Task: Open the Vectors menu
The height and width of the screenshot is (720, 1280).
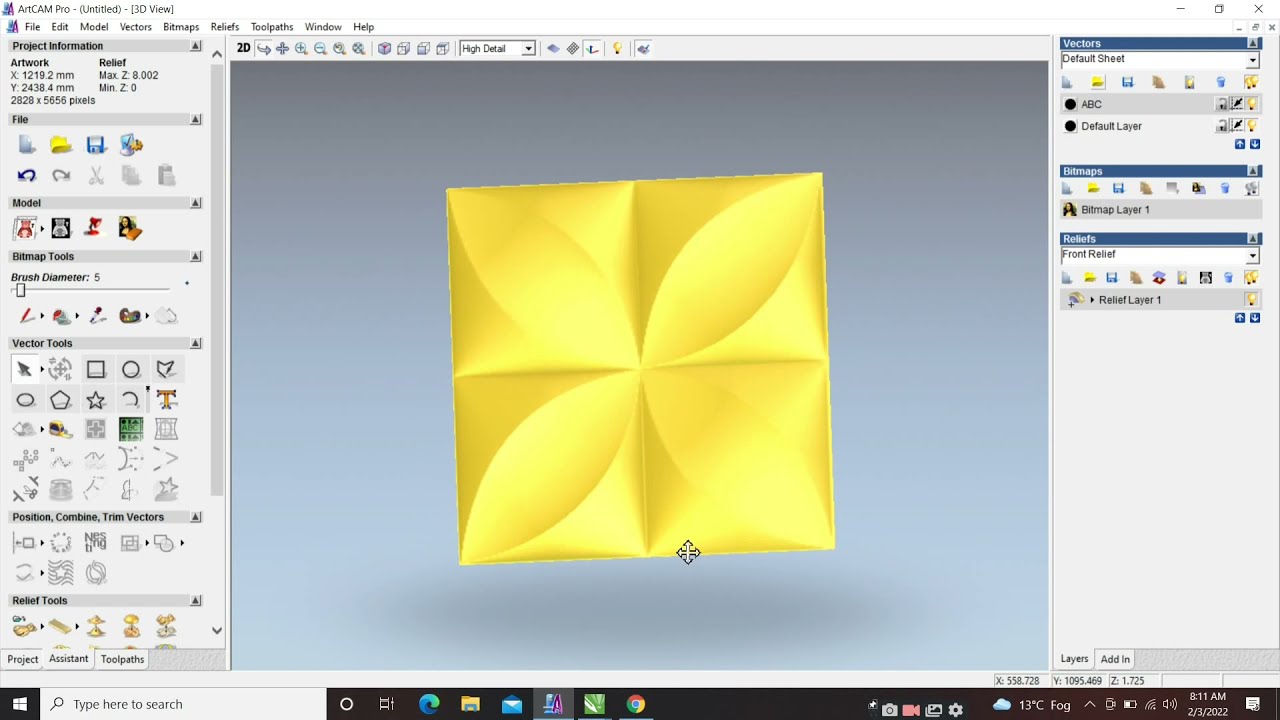Action: pyautogui.click(x=135, y=27)
